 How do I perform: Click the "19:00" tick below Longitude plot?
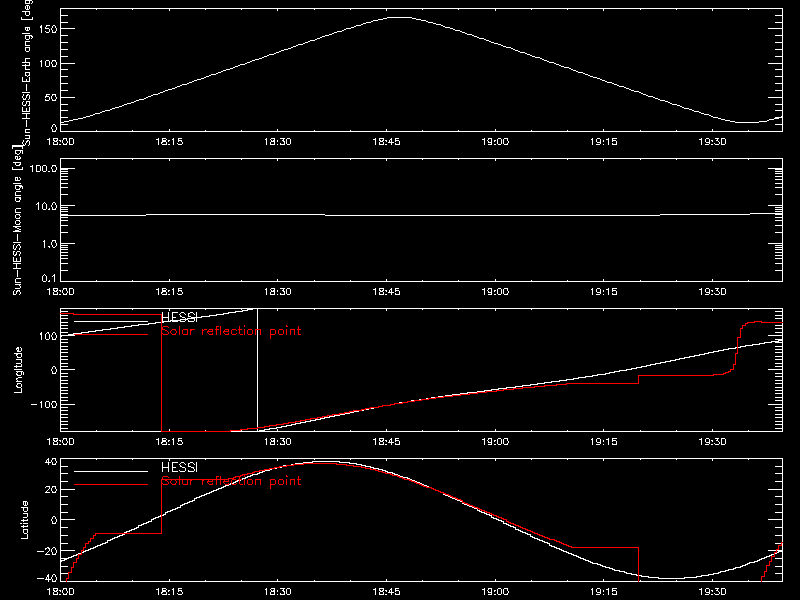point(495,442)
